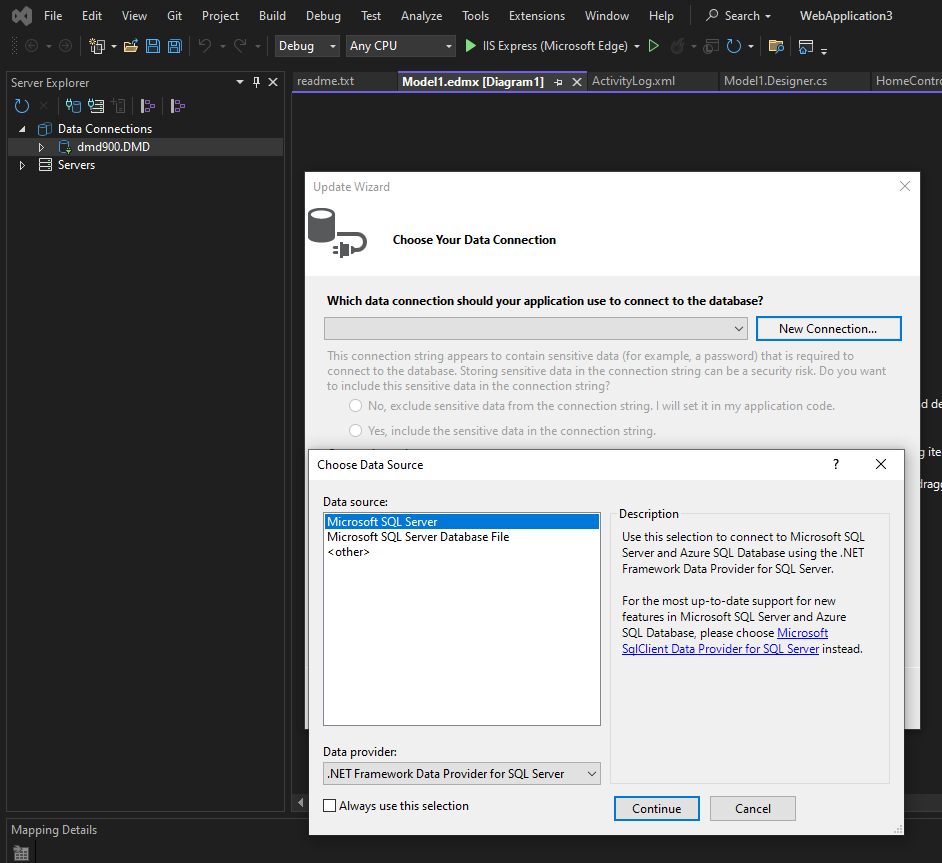The image size is (942, 863).
Task: Select 'Microsoft SQL Server Database File' in list
Action: click(418, 537)
